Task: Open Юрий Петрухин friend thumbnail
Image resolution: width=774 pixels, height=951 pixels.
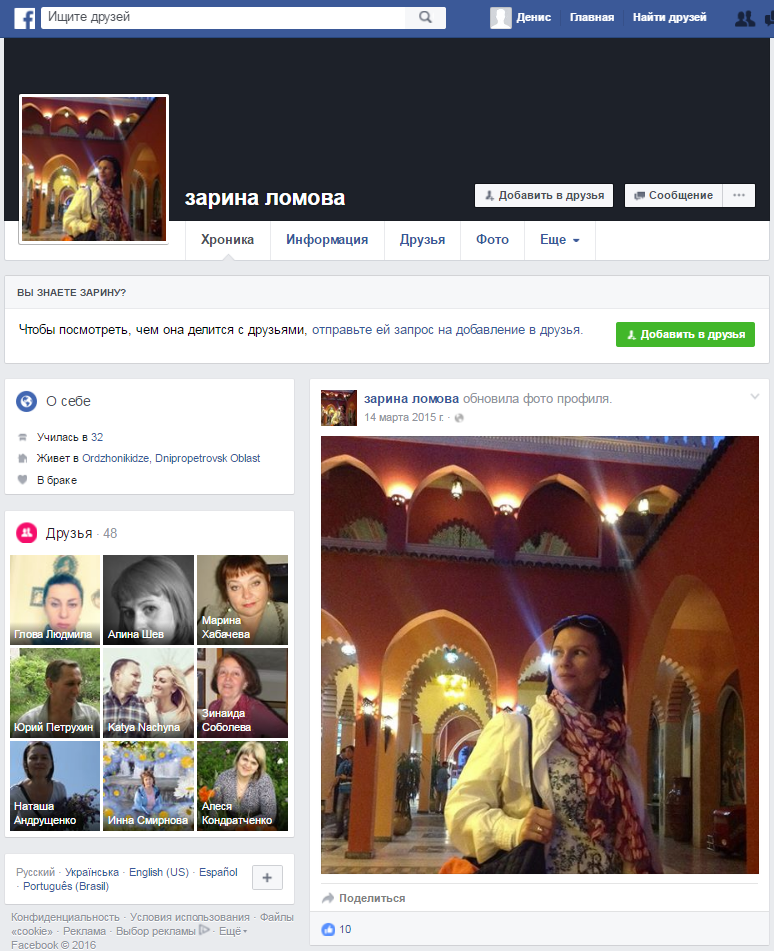Action: click(54, 693)
